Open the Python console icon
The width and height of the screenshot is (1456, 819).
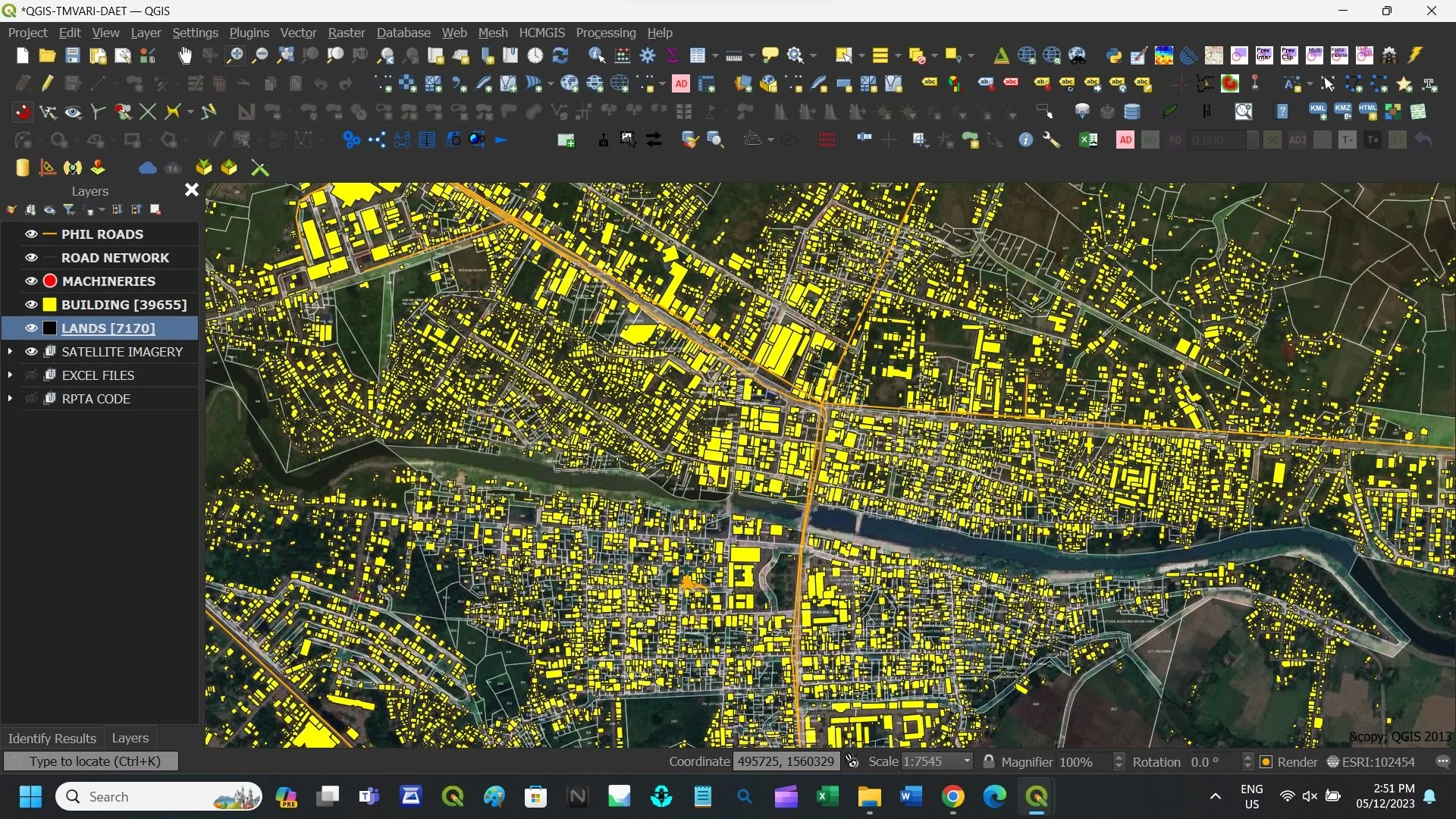point(1113,55)
